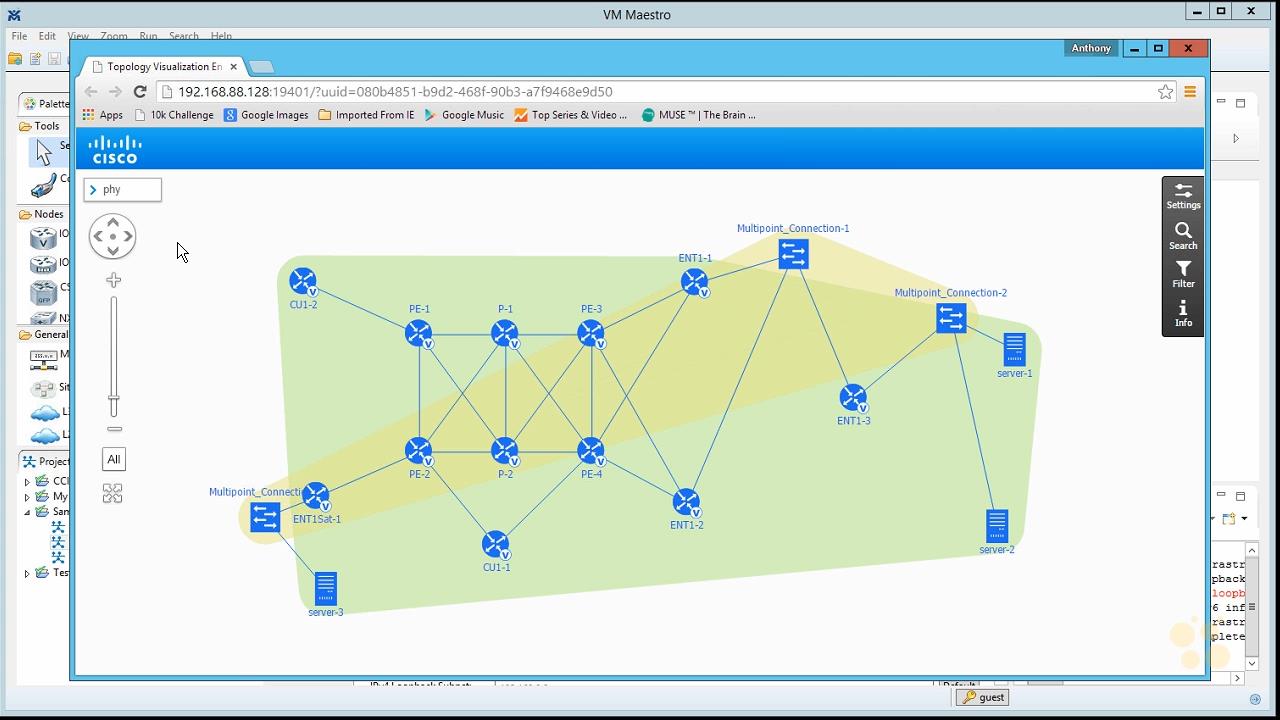1280x720 pixels.
Task: Open the Filter panel
Action: coord(1183,275)
